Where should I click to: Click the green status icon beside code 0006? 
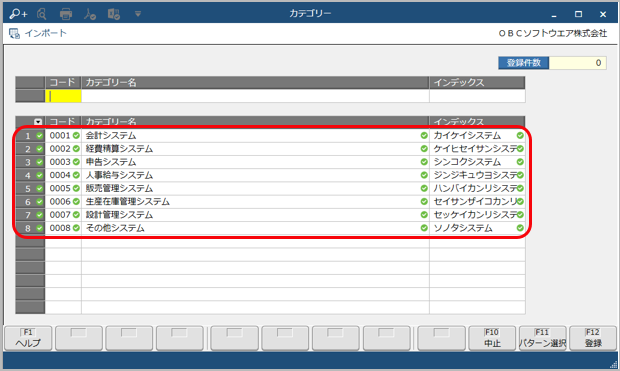click(76, 201)
